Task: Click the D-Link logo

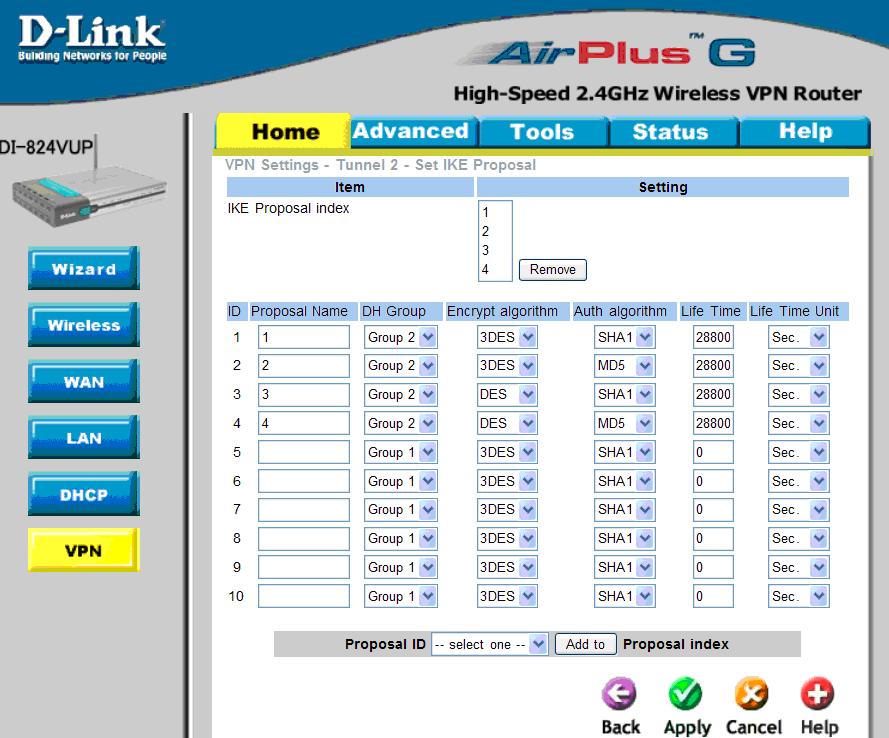Action: click(92, 39)
